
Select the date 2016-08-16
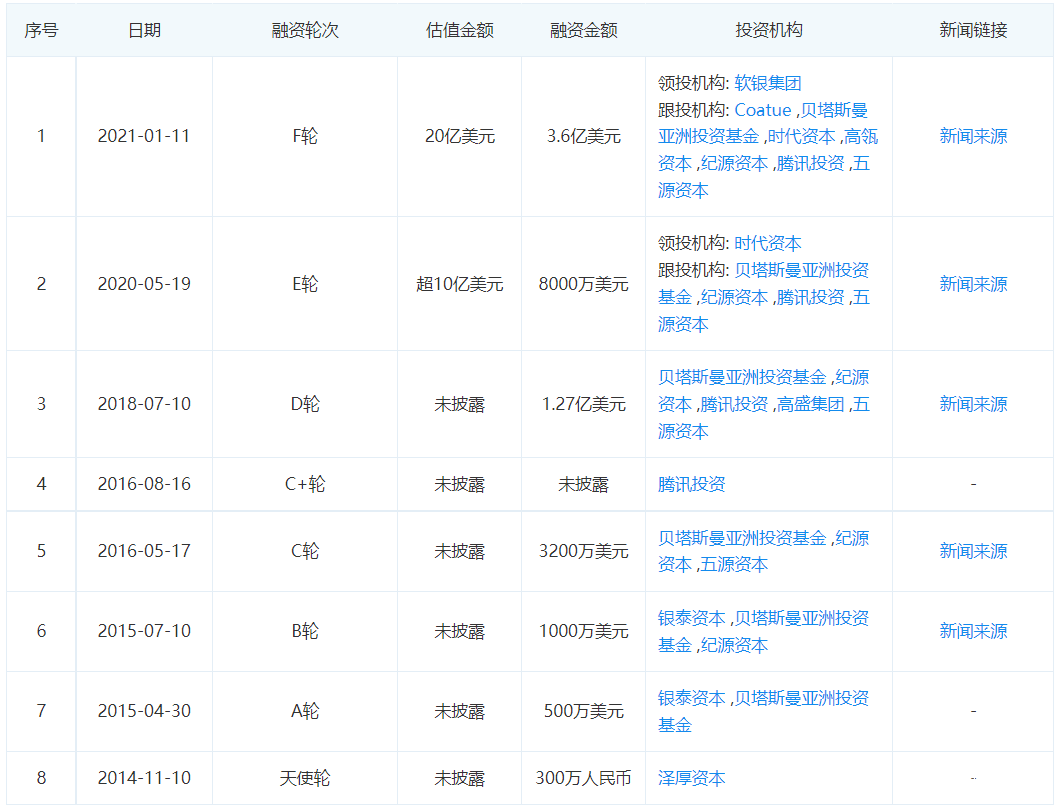[144, 484]
